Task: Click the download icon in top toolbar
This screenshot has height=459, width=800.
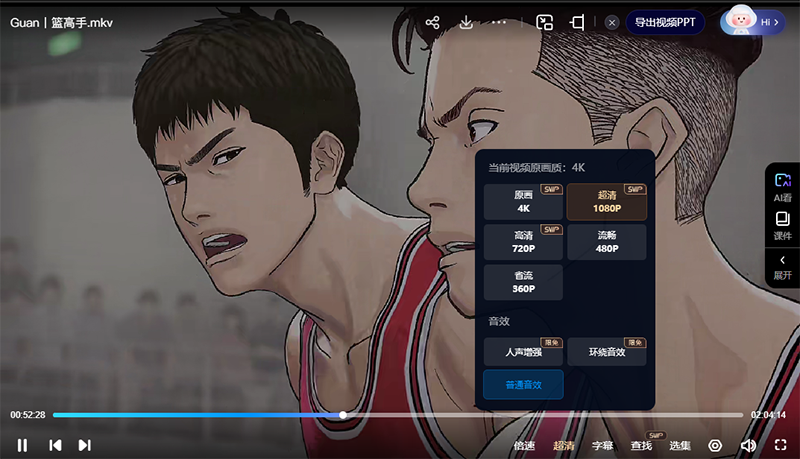Action: [x=466, y=22]
